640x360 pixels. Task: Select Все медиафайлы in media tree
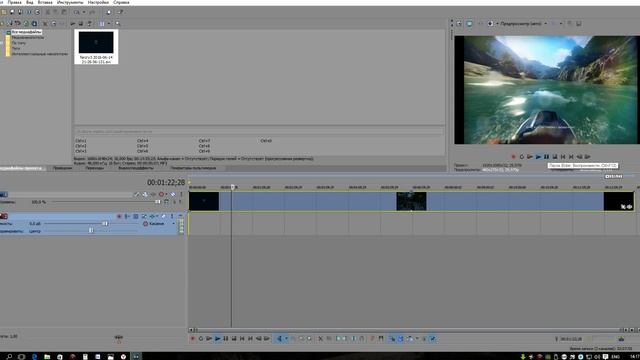(27, 32)
